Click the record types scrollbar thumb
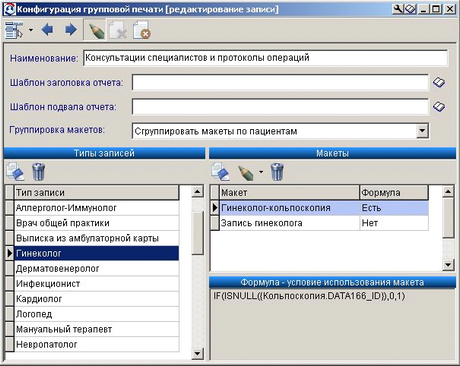Viewport: 460px width, 366px height. pyautogui.click(x=198, y=233)
